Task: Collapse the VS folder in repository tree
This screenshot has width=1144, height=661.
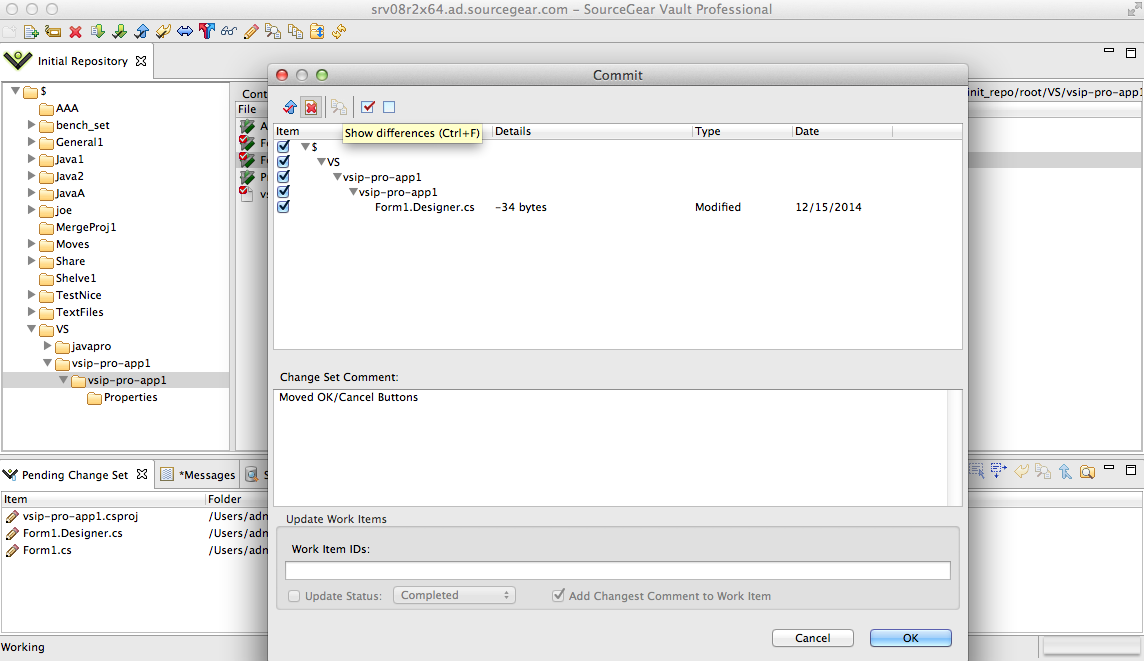Action: (31, 329)
